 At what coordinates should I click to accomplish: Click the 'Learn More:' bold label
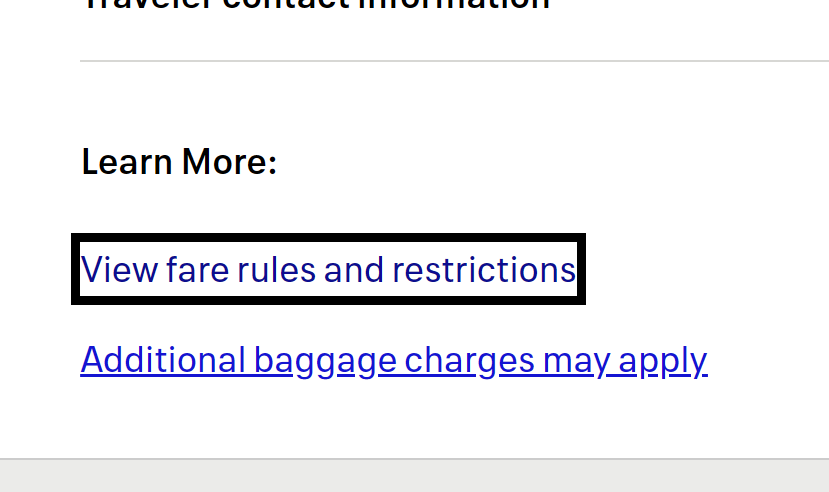[179, 161]
